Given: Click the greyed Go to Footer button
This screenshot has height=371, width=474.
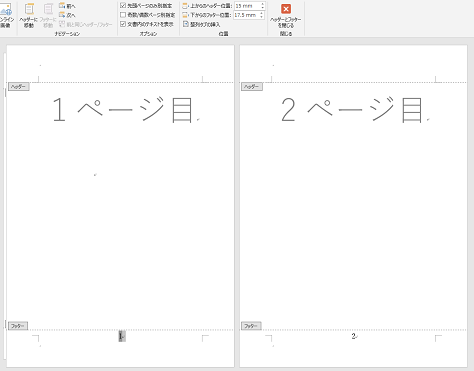Looking at the screenshot, I should (48, 15).
